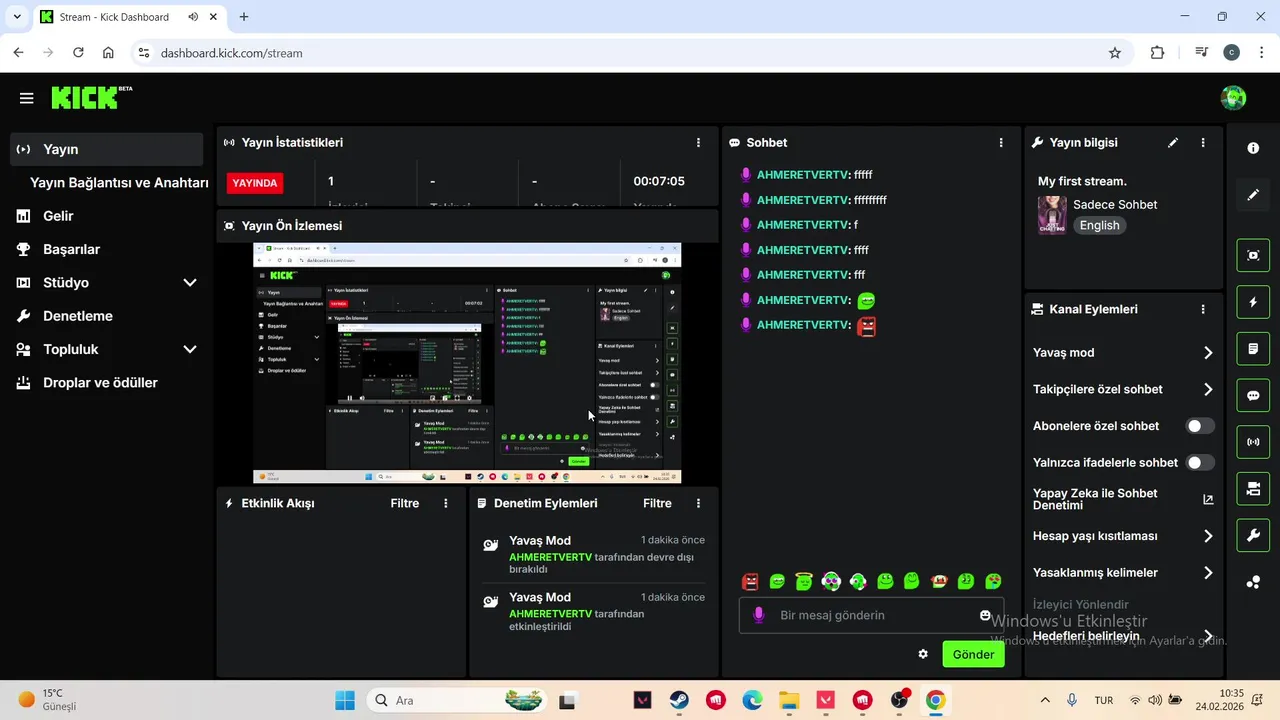Open Denetim Eylemleri Filtre dropdown
The width and height of the screenshot is (1280, 720).
pos(657,503)
